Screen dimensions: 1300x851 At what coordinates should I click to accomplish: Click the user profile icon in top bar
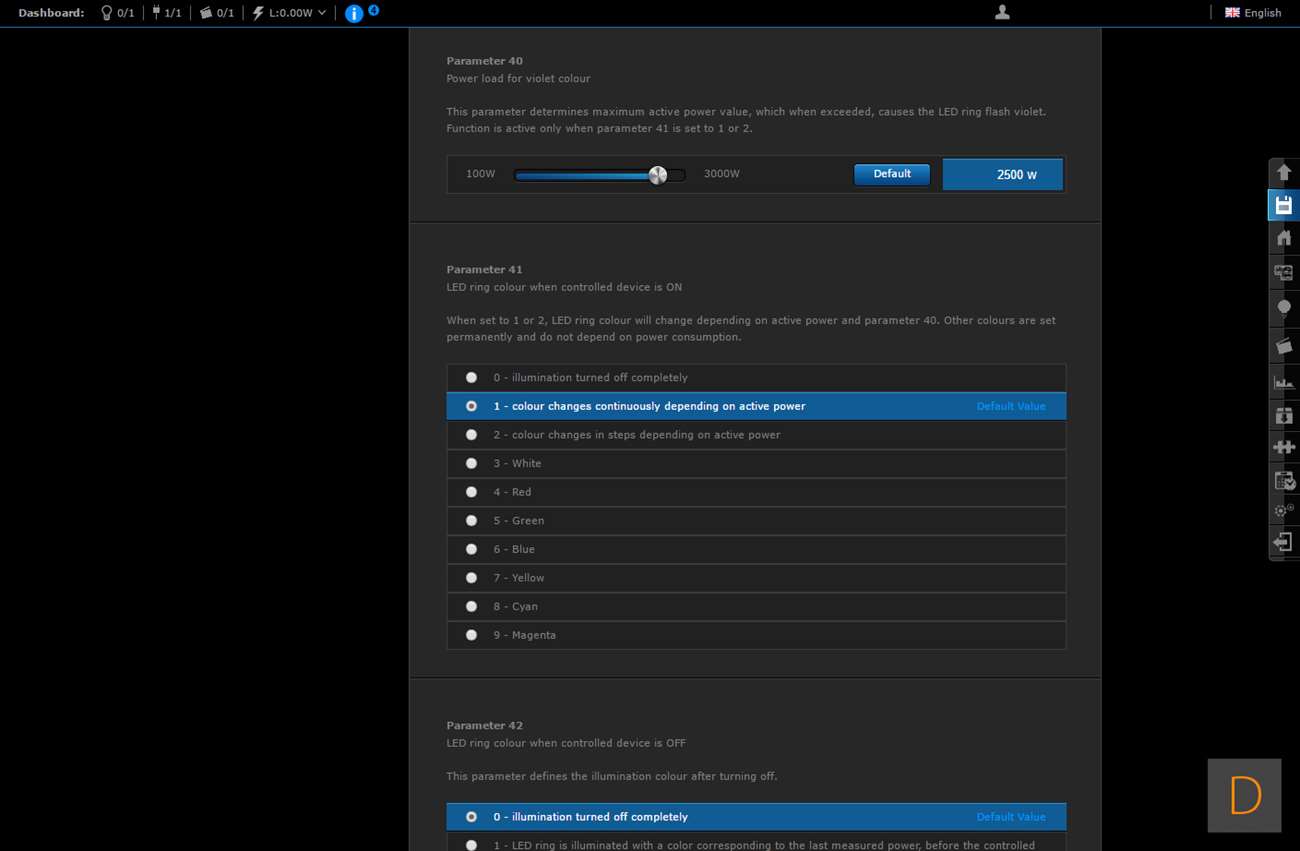click(1002, 12)
